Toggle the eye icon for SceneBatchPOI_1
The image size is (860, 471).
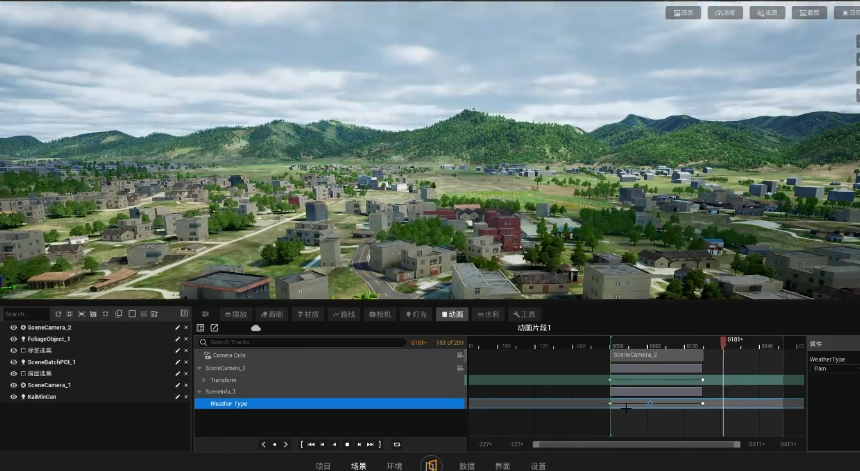point(14,362)
